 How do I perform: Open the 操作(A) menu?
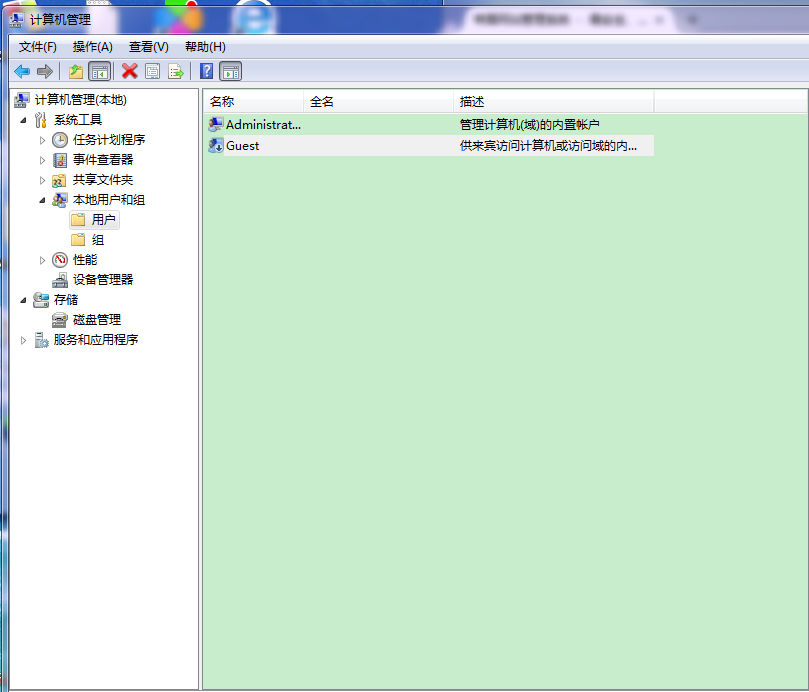click(92, 47)
